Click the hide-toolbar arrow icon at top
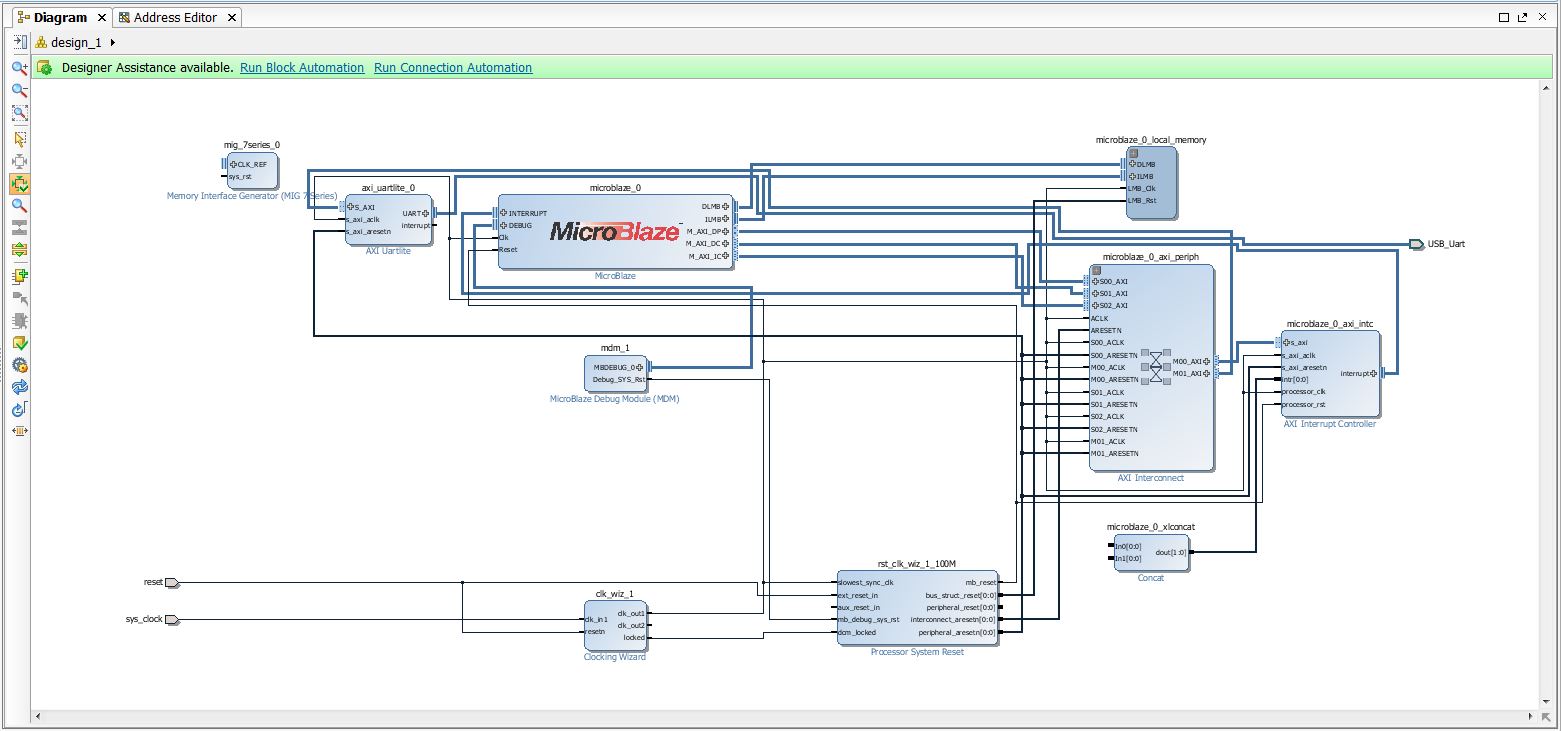Image resolution: width=1561 pixels, height=731 pixels. [19, 42]
